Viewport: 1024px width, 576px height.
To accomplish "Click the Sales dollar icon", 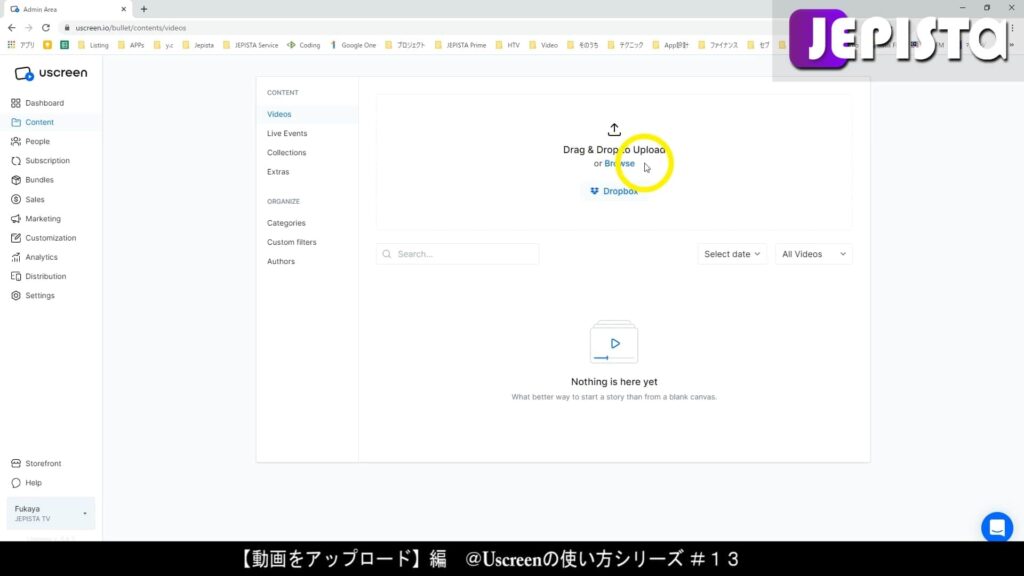I will 16,199.
